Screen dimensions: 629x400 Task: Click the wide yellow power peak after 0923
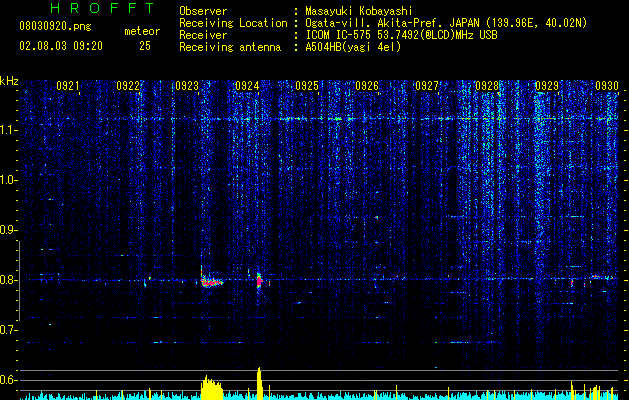[x=212, y=388]
